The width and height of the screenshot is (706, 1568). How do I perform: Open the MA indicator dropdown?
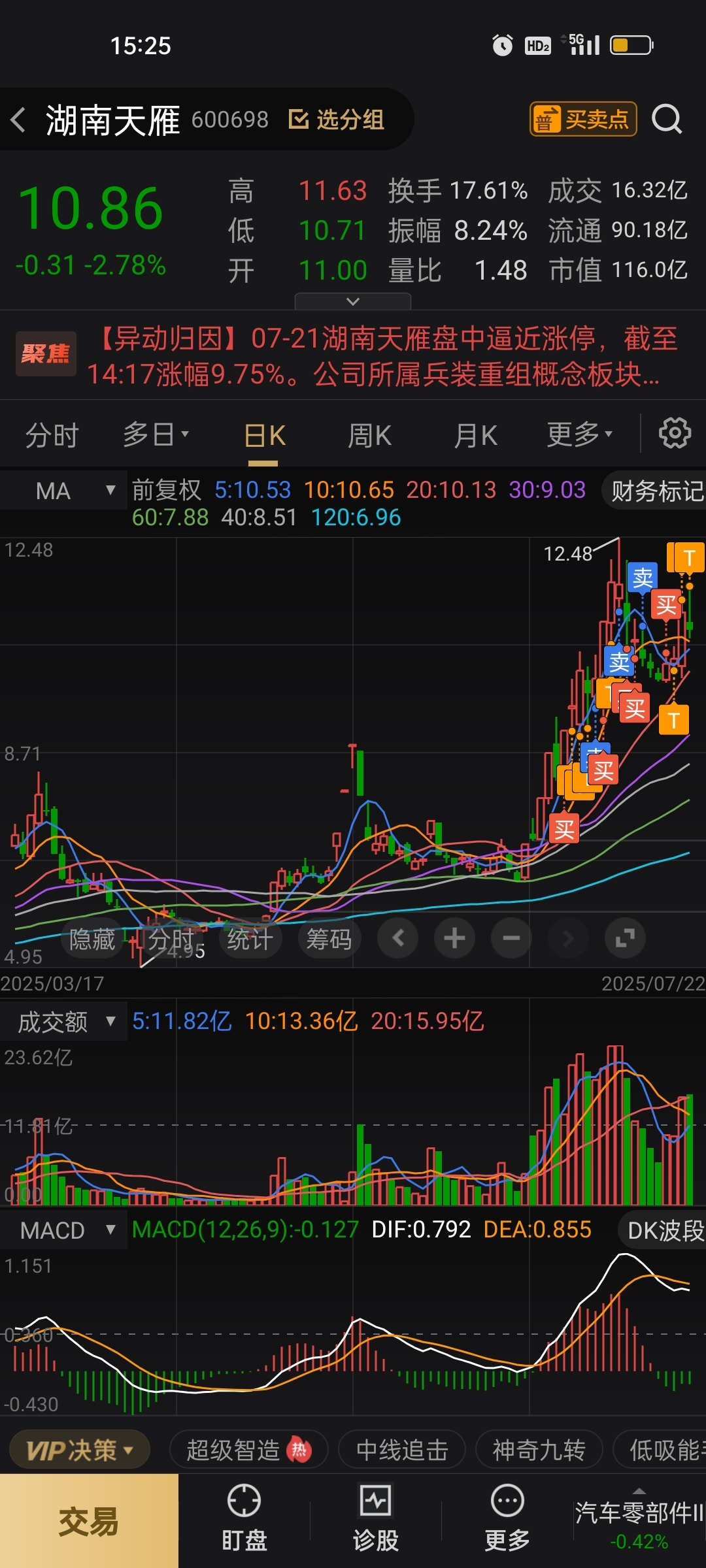[x=63, y=491]
